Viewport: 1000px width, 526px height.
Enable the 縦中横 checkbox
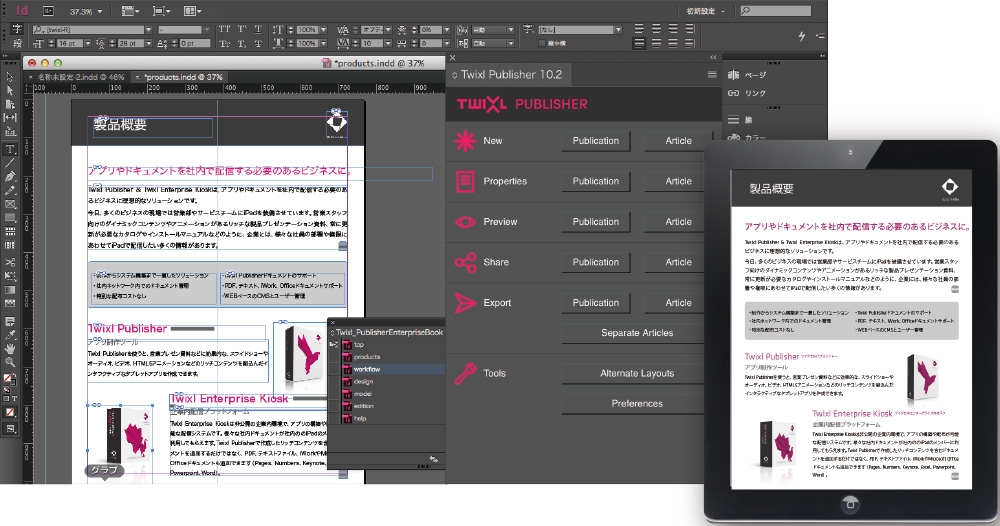tap(541, 43)
